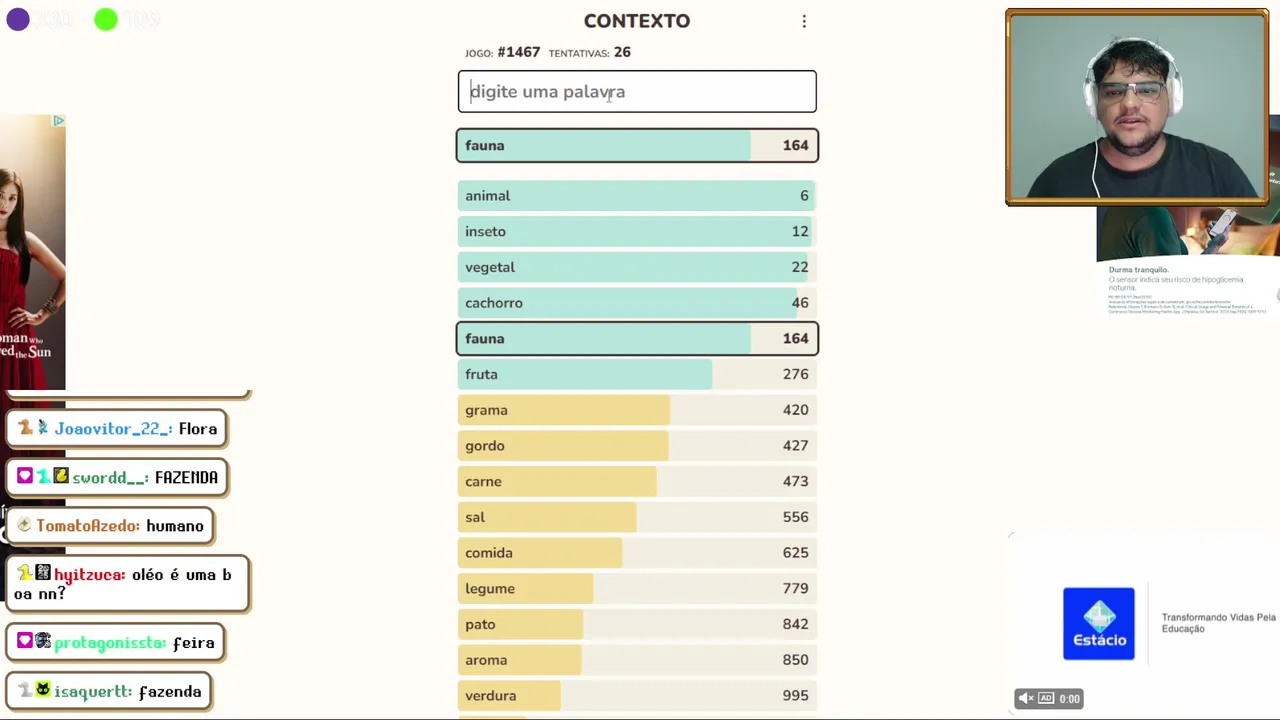Image resolution: width=1280 pixels, height=720 pixels.
Task: Click the AD badge on video ad
Action: 1046,698
